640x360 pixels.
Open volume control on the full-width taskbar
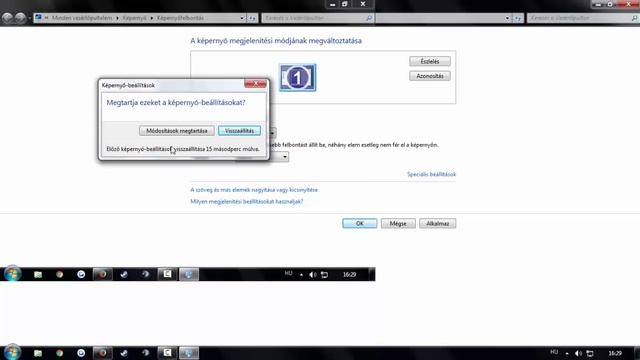(578, 353)
